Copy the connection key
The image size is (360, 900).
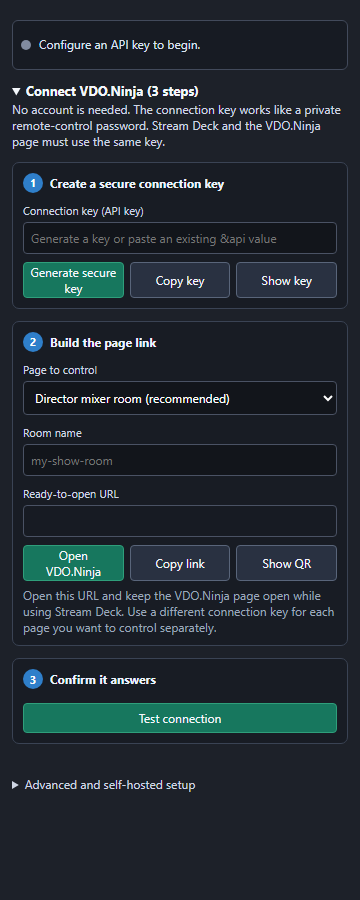(x=180, y=280)
